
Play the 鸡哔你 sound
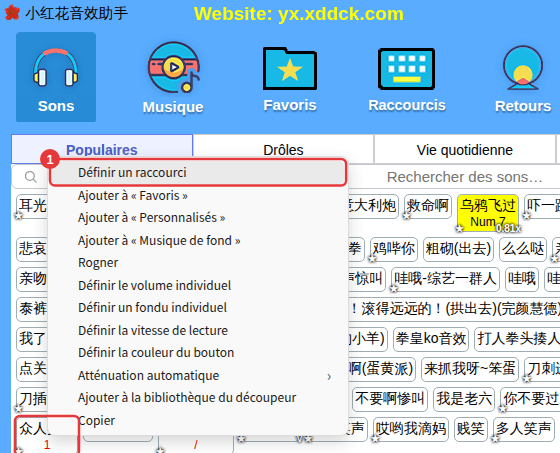click(394, 249)
